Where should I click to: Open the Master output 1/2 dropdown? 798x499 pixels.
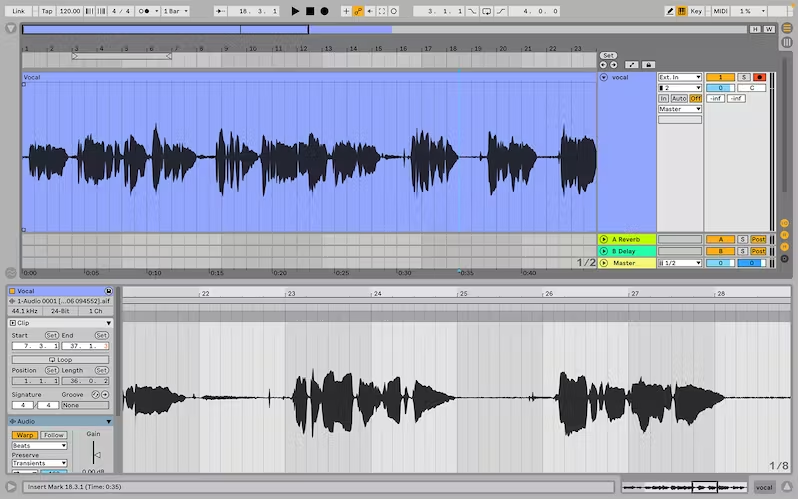tap(680, 263)
